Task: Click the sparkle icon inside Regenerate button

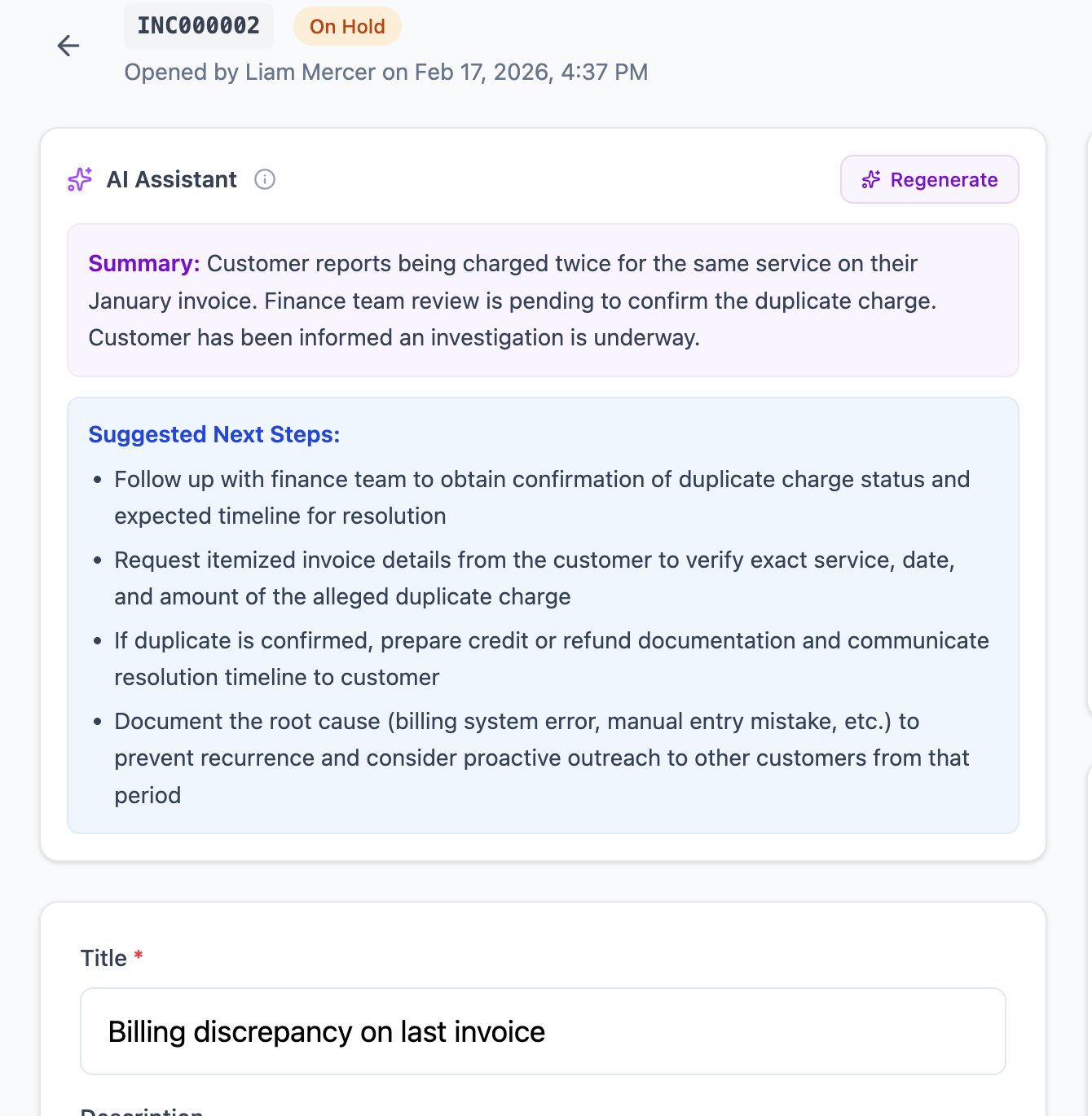Action: (x=871, y=179)
